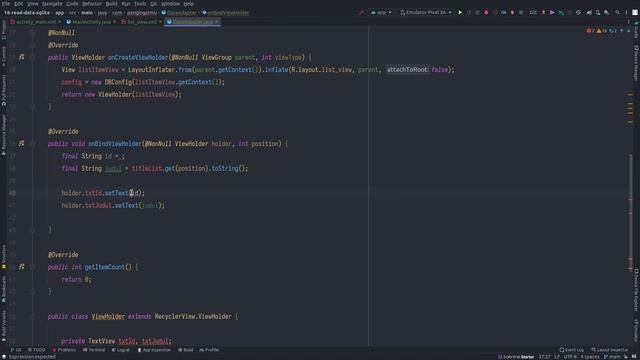
Task: Click the line and column position indicator
Action: pos(544,357)
